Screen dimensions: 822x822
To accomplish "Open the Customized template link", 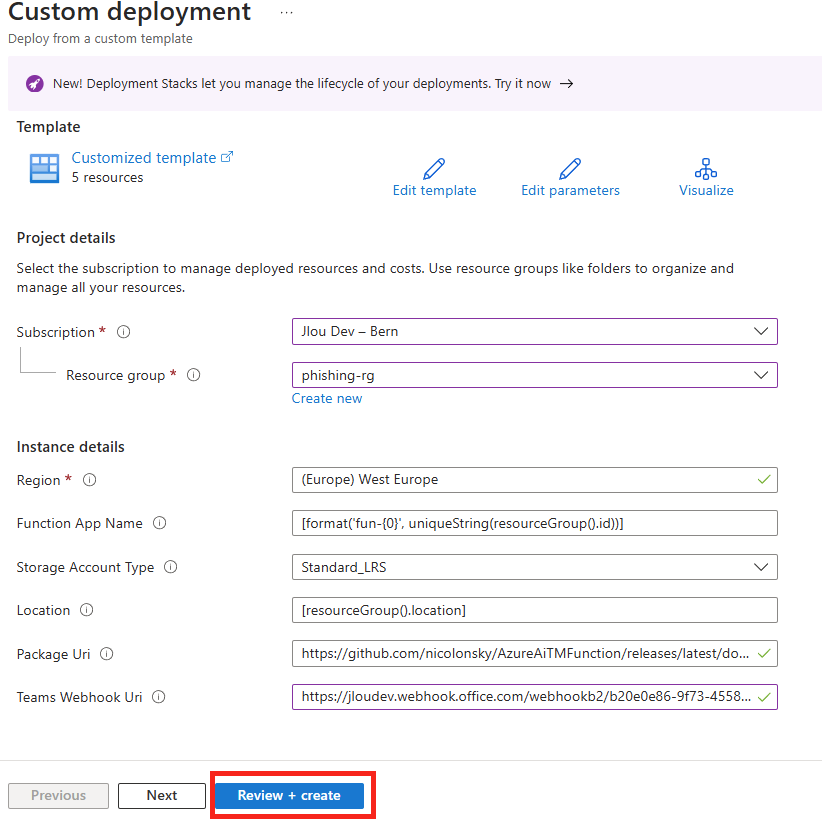I will click(x=152, y=158).
